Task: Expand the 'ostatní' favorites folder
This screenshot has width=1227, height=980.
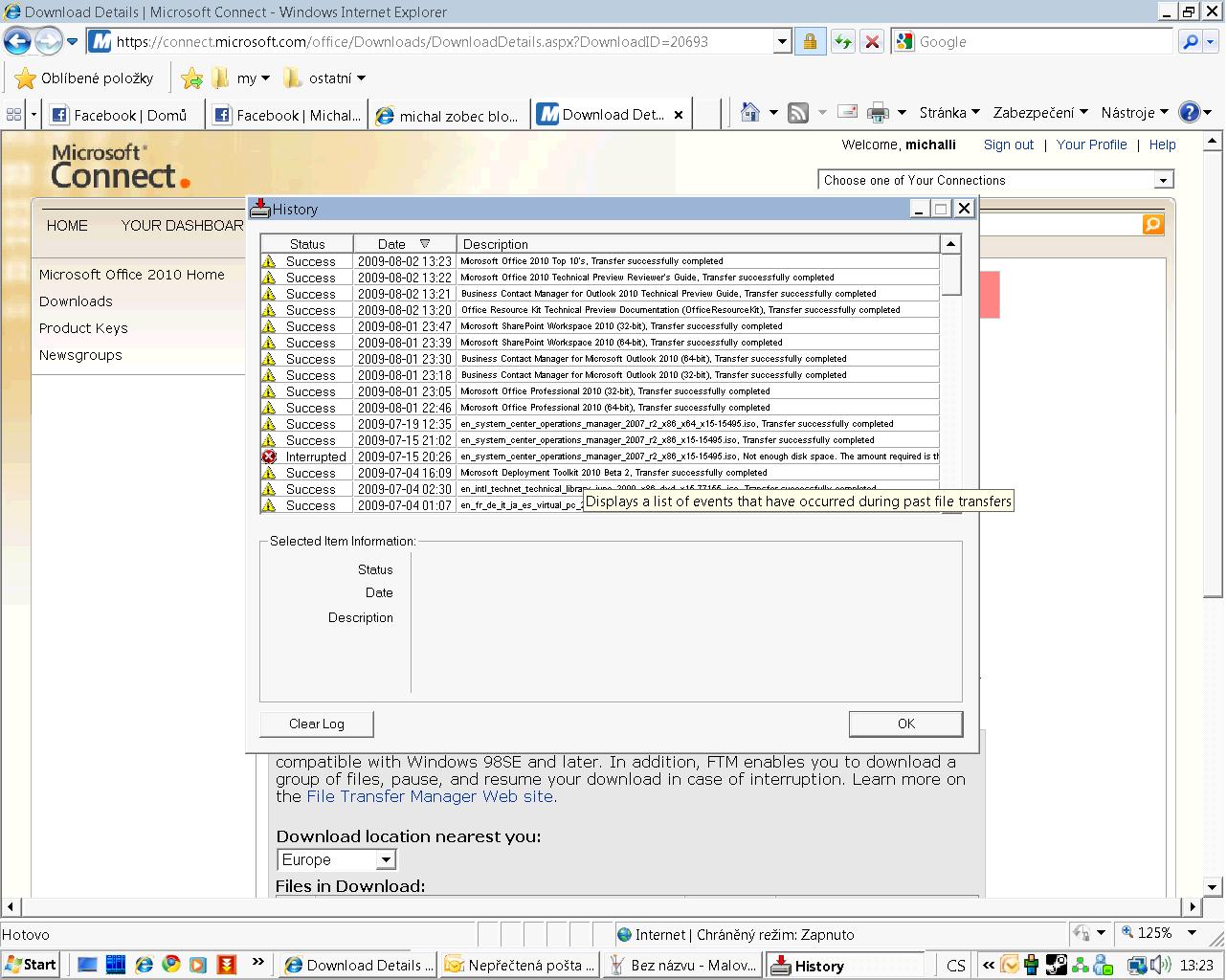Action: click(324, 78)
